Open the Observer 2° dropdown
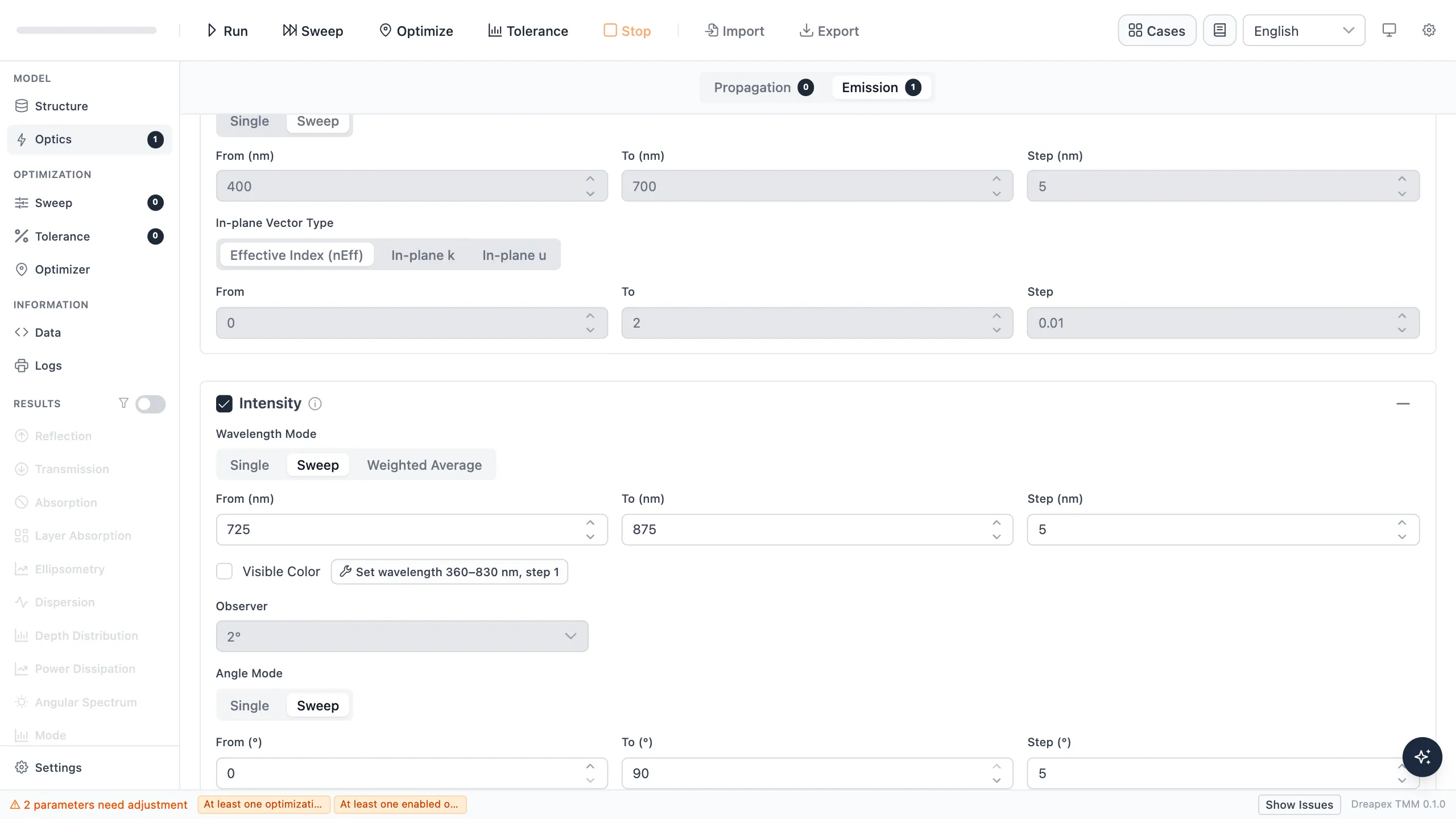The image size is (1456, 819). [x=402, y=636]
